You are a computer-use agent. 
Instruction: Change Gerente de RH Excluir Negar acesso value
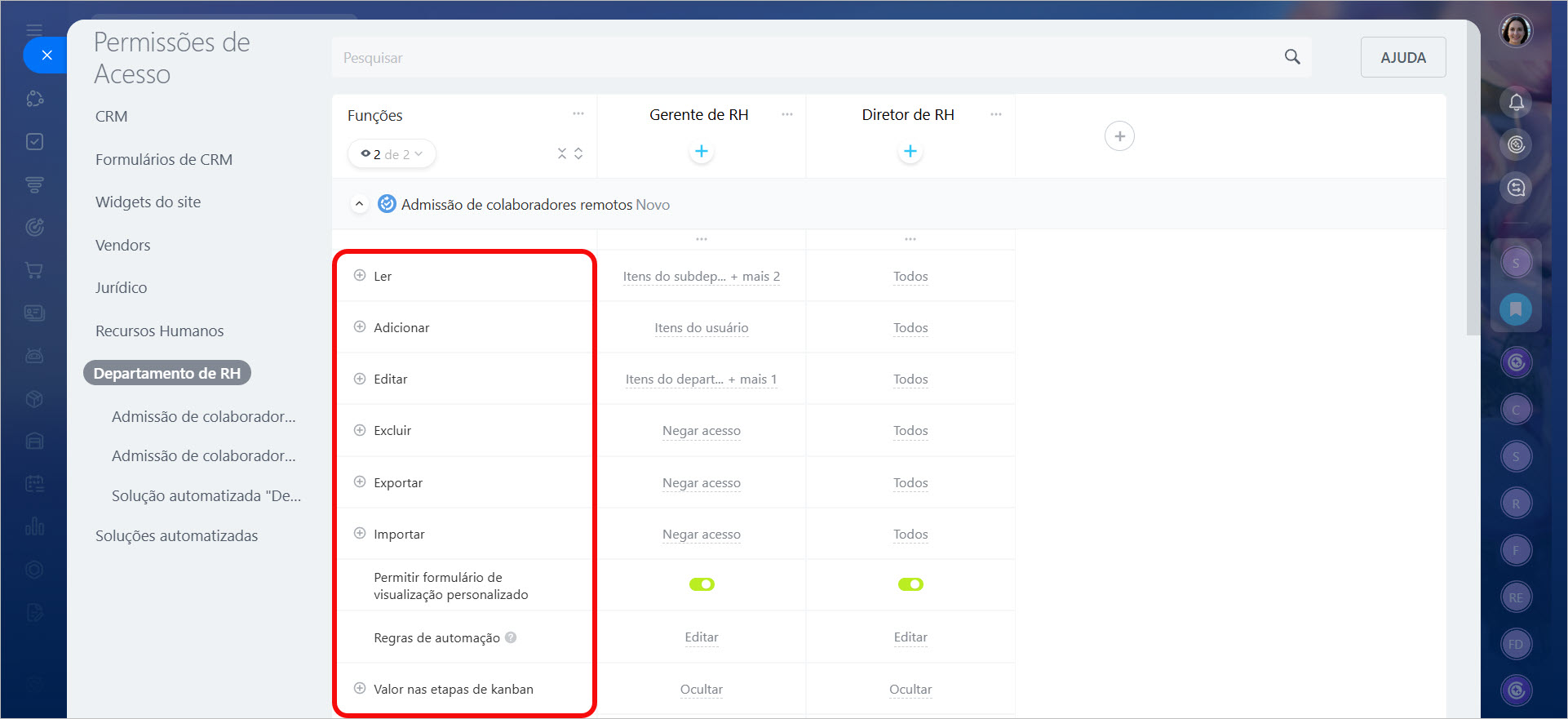click(x=702, y=430)
